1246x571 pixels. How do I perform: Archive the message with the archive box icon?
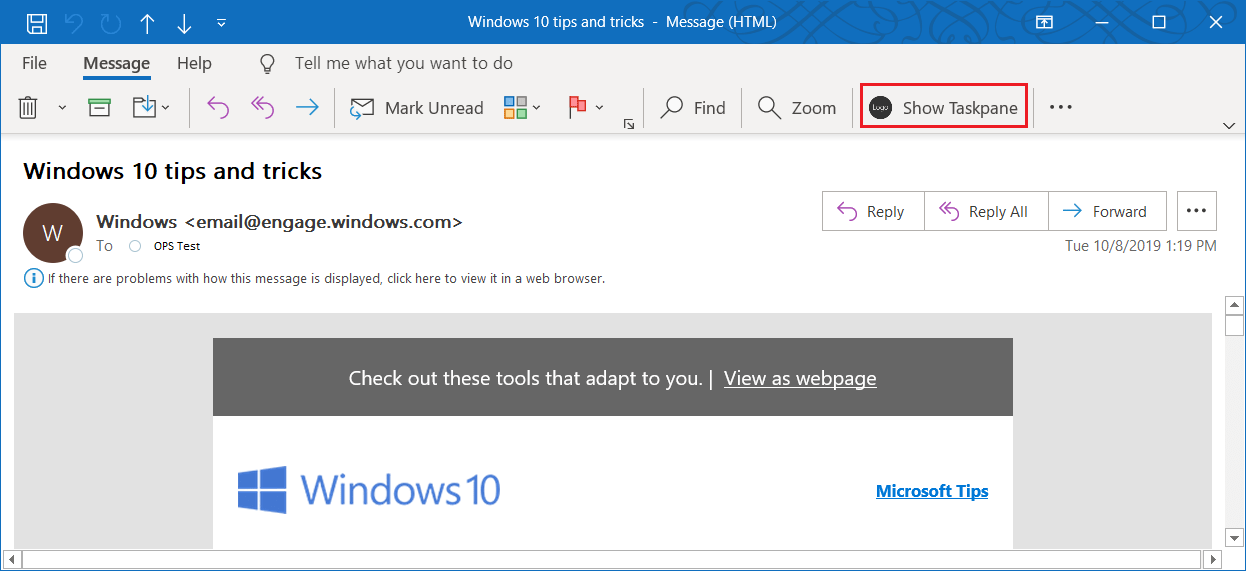point(99,107)
